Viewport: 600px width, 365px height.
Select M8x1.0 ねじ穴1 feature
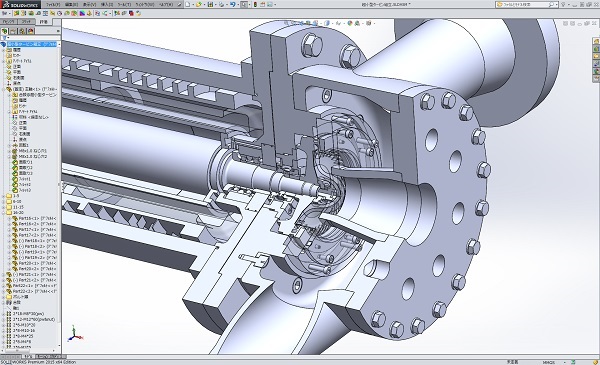30,151
